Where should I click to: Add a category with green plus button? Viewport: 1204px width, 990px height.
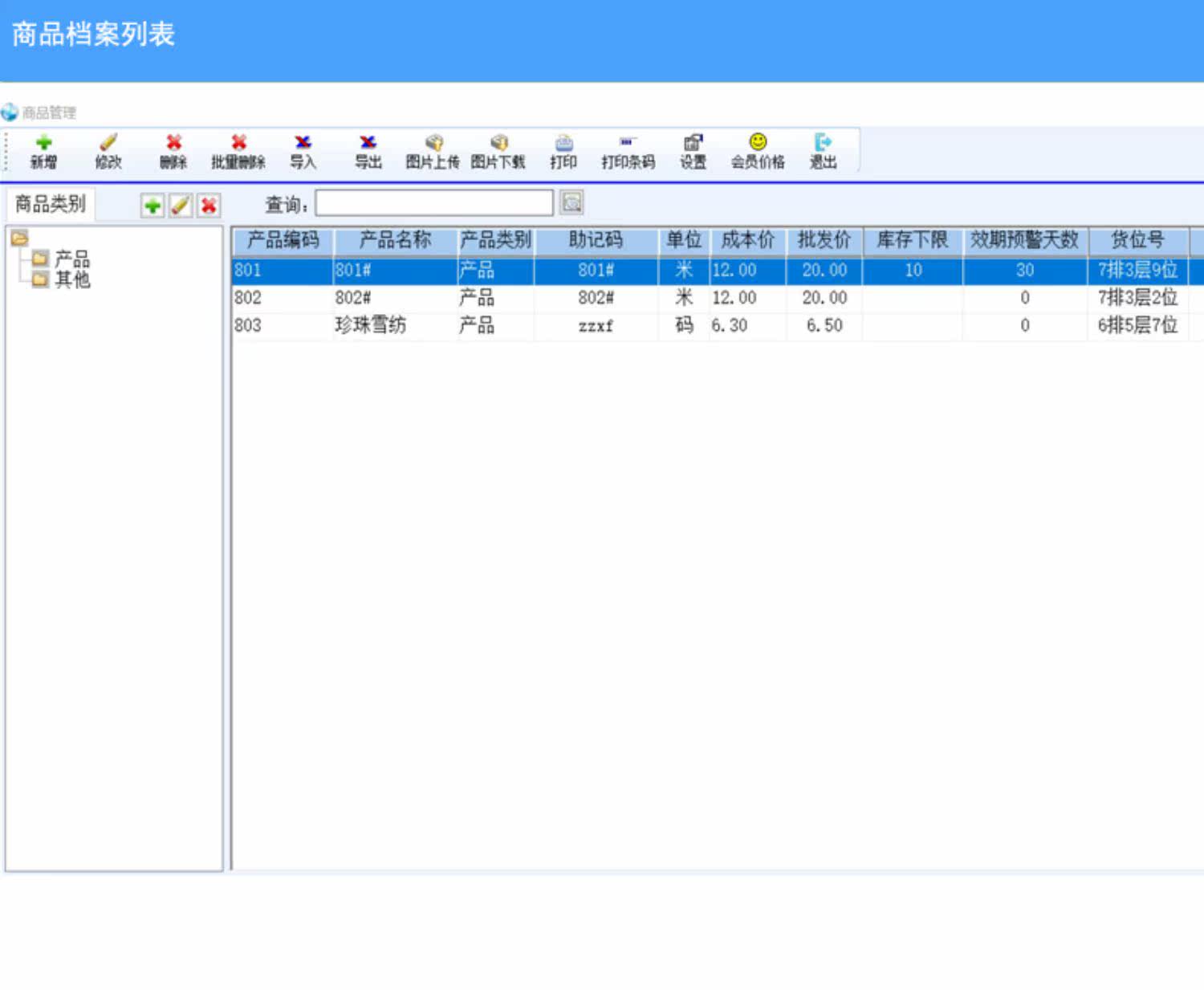pyautogui.click(x=153, y=206)
